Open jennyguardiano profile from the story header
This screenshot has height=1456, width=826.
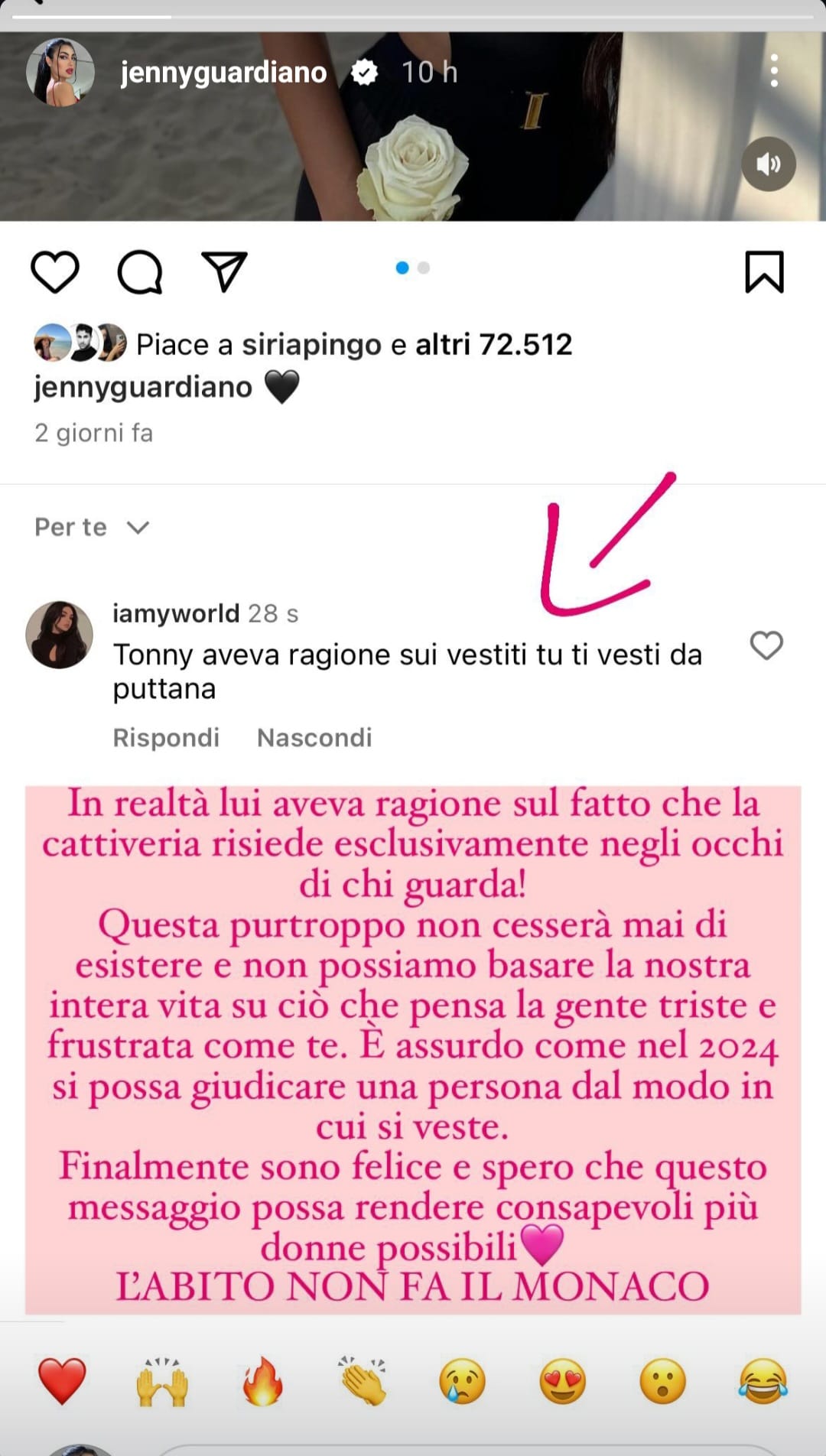223,72
